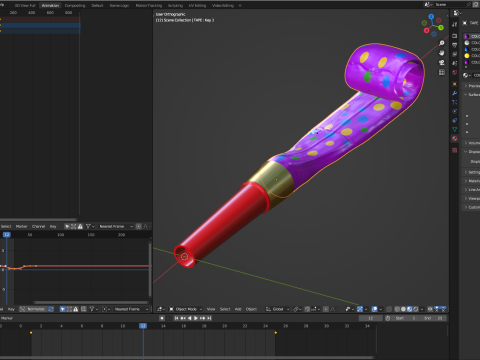Click the End frame value field
Viewport: 480px width, 360px height.
click(x=434, y=318)
